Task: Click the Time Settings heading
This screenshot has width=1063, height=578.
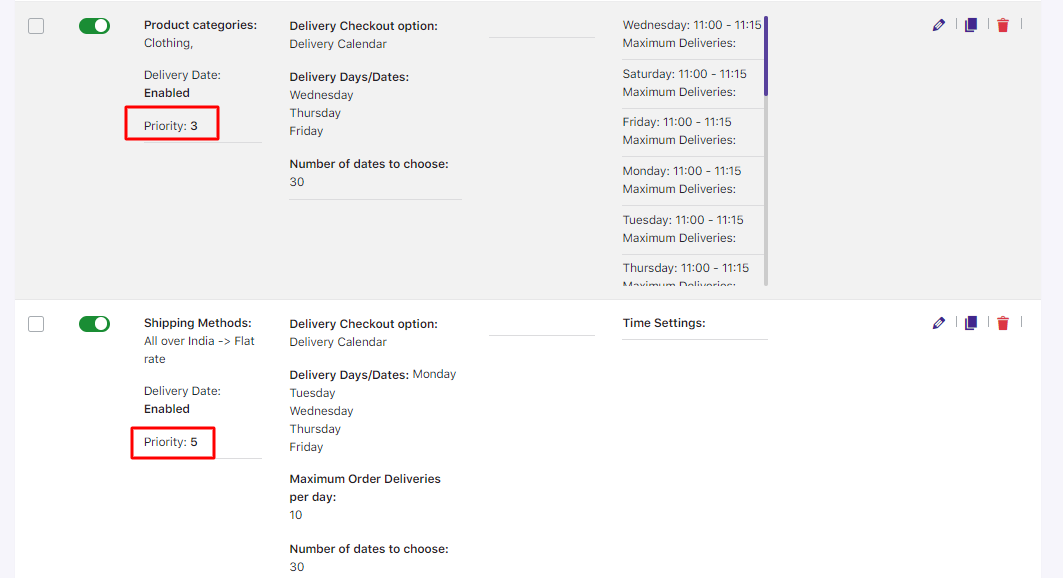Action: point(664,323)
